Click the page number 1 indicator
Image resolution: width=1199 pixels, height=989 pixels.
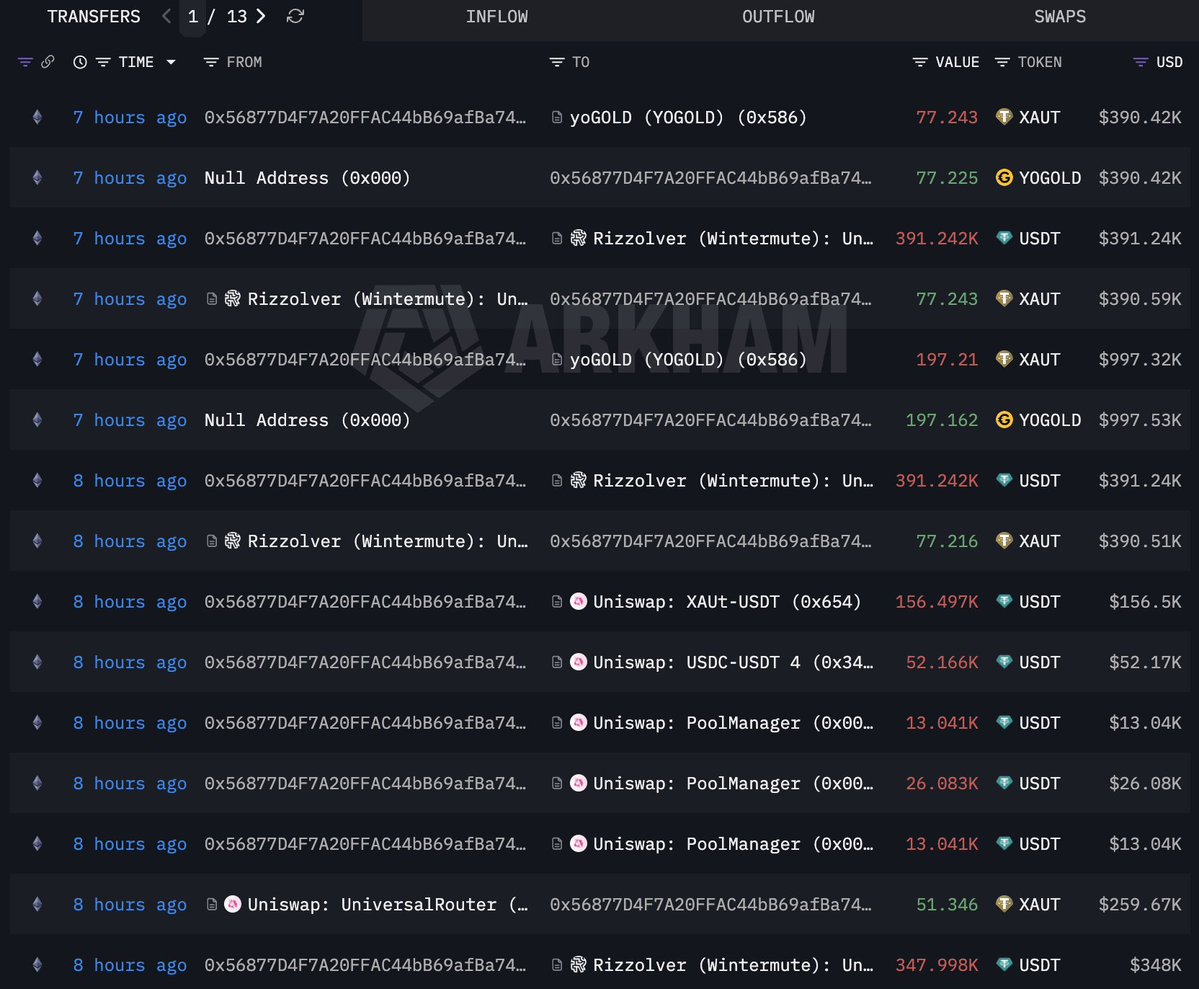tap(193, 16)
